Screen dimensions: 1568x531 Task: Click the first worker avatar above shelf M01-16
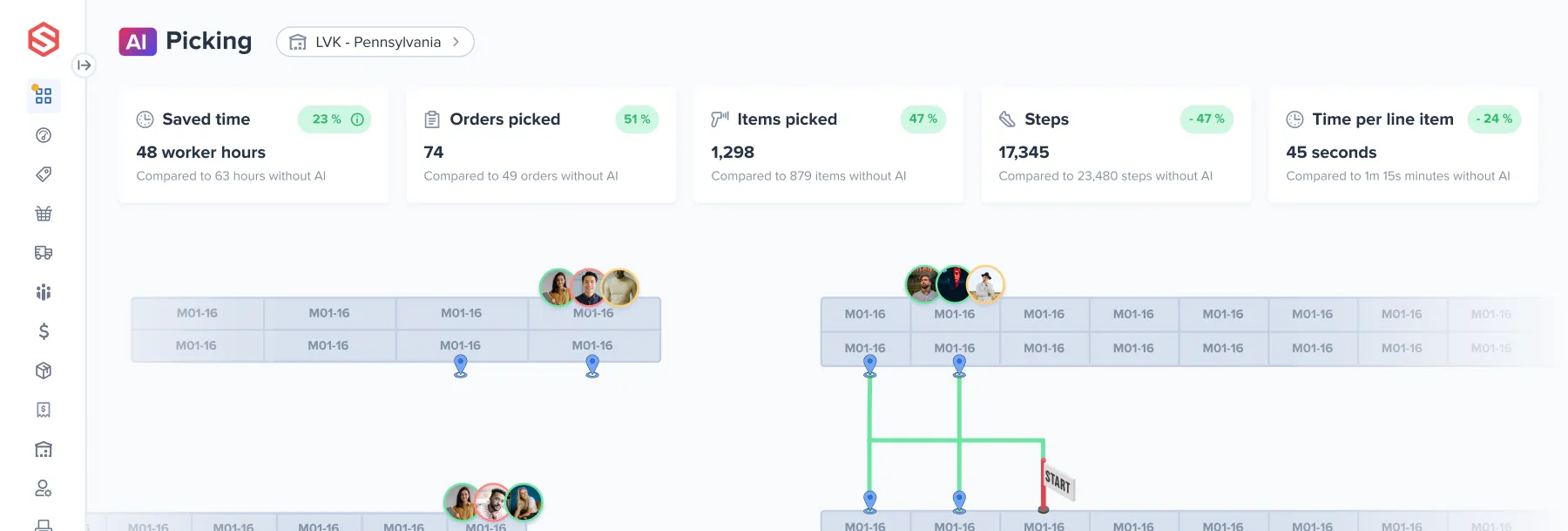point(557,288)
